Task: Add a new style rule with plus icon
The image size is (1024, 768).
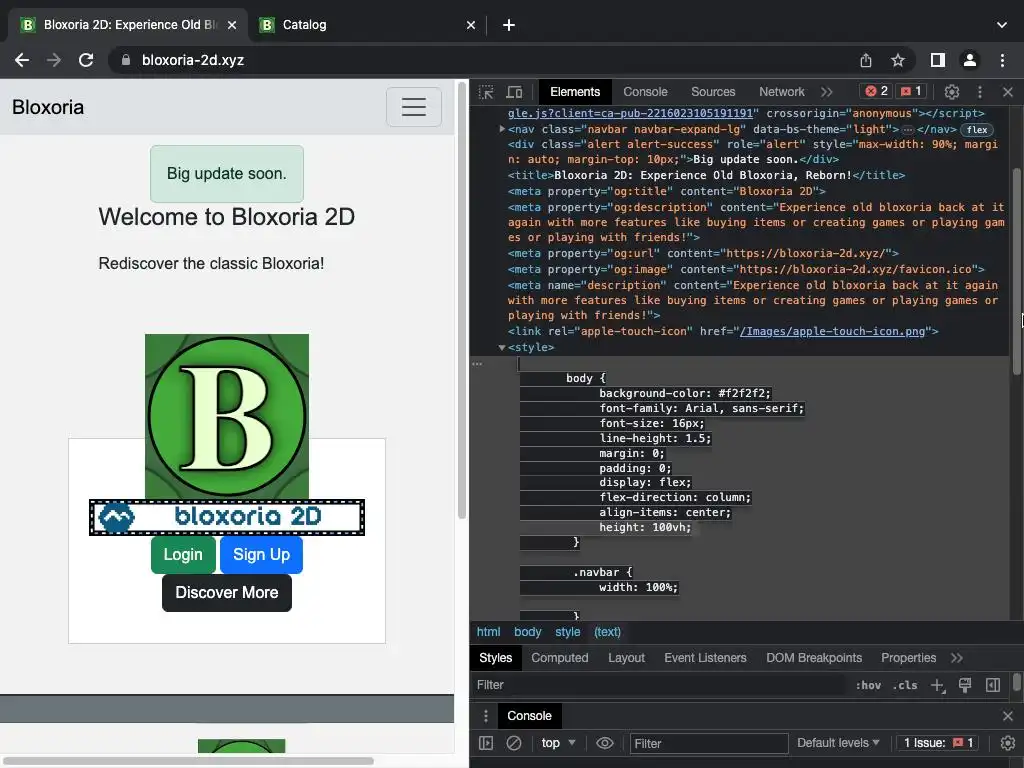Action: pyautogui.click(x=937, y=685)
